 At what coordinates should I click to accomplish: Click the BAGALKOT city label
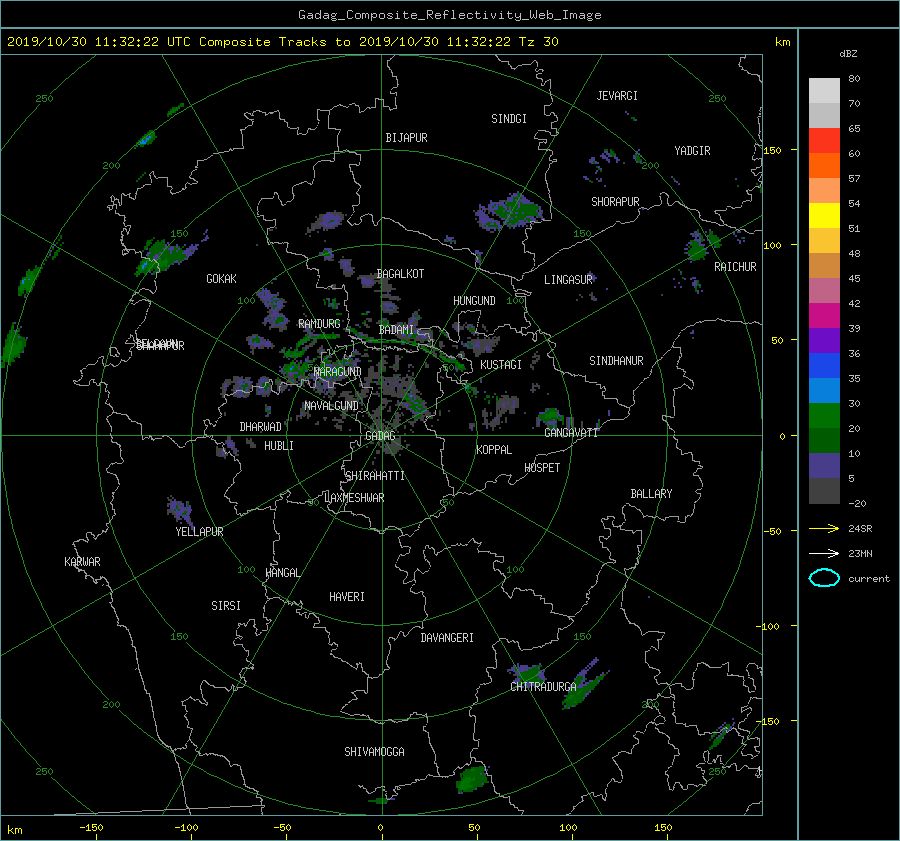[x=400, y=274]
